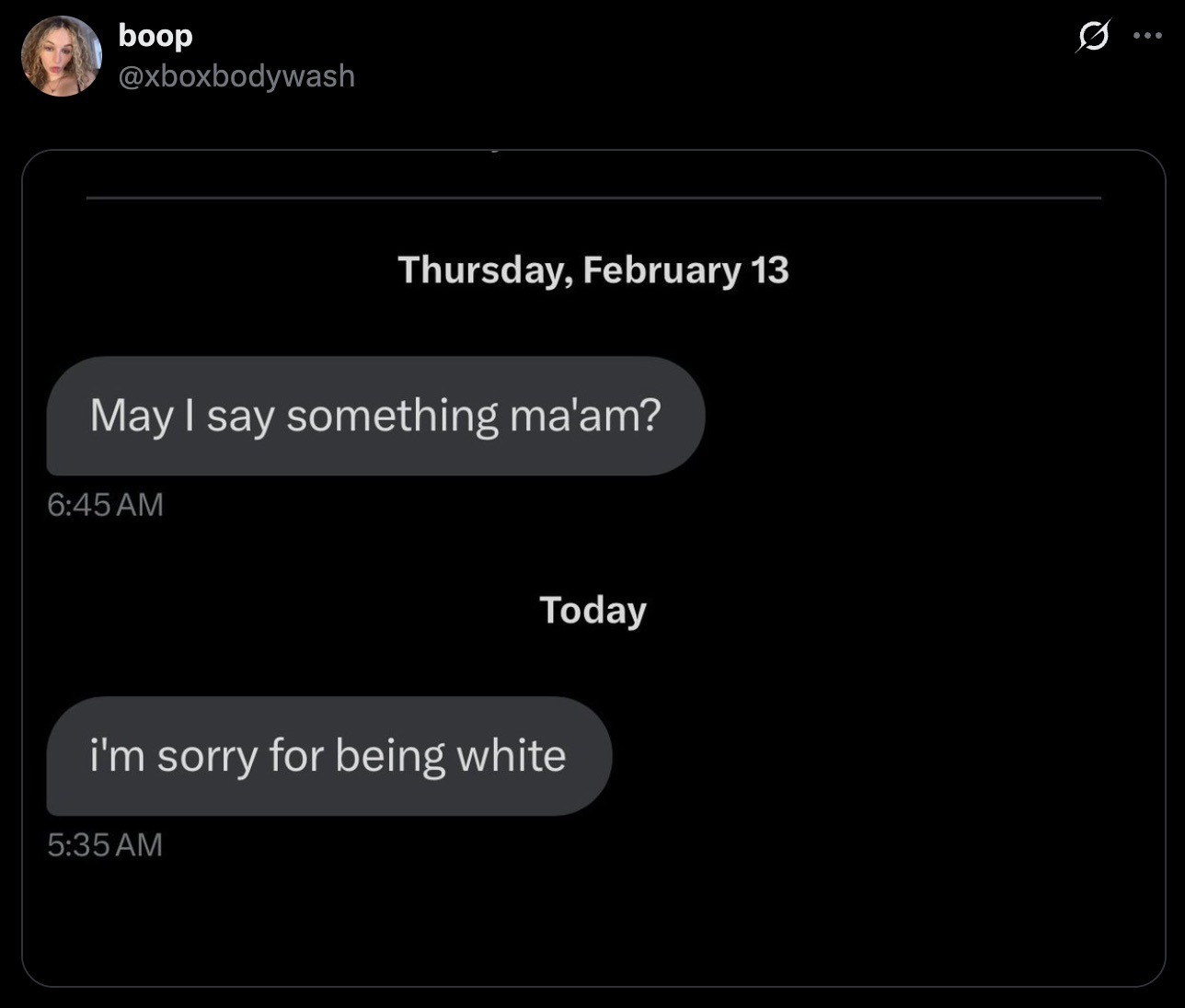
Task: Click the "Thursday, February 13" date header
Action: click(x=593, y=270)
